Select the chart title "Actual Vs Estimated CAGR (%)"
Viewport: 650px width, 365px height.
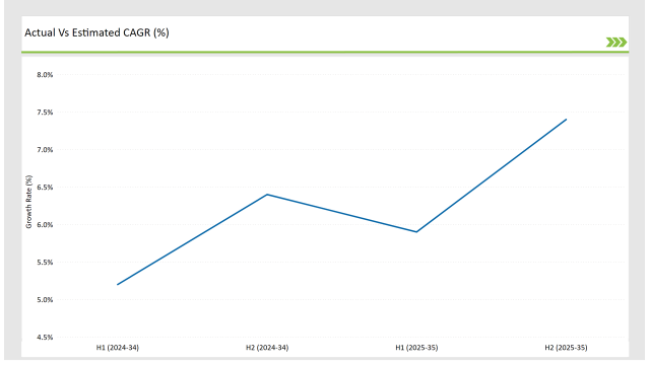pyautogui.click(x=97, y=33)
